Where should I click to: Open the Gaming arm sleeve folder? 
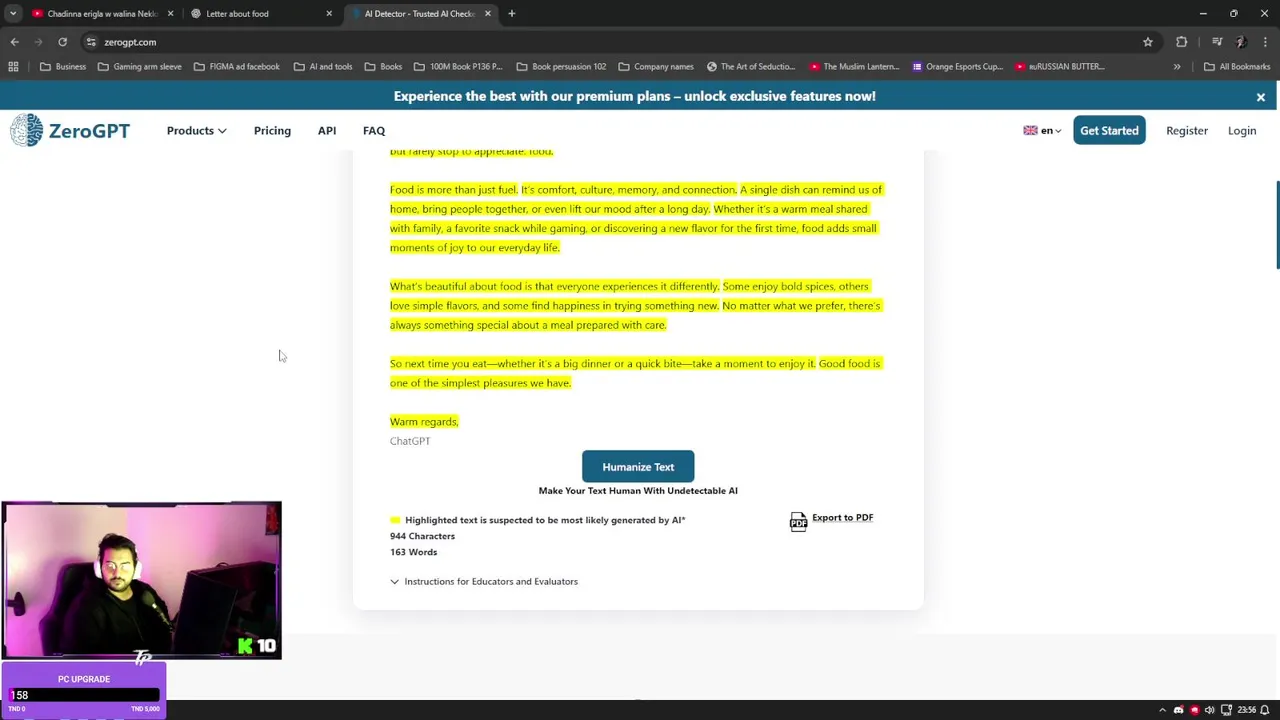139,67
